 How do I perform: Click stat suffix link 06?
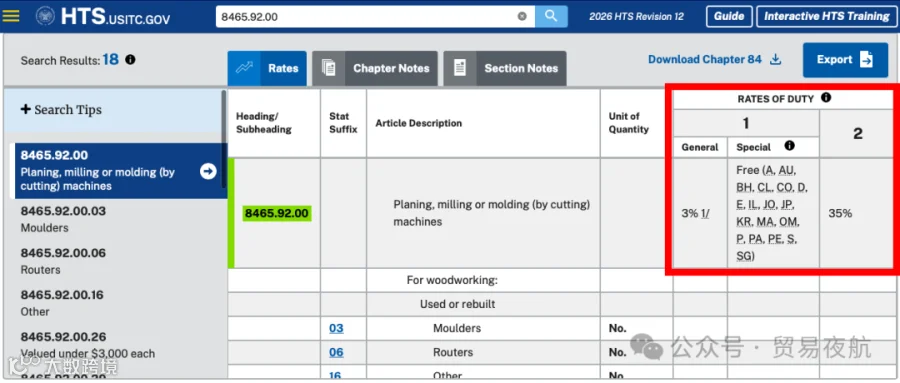pos(336,353)
